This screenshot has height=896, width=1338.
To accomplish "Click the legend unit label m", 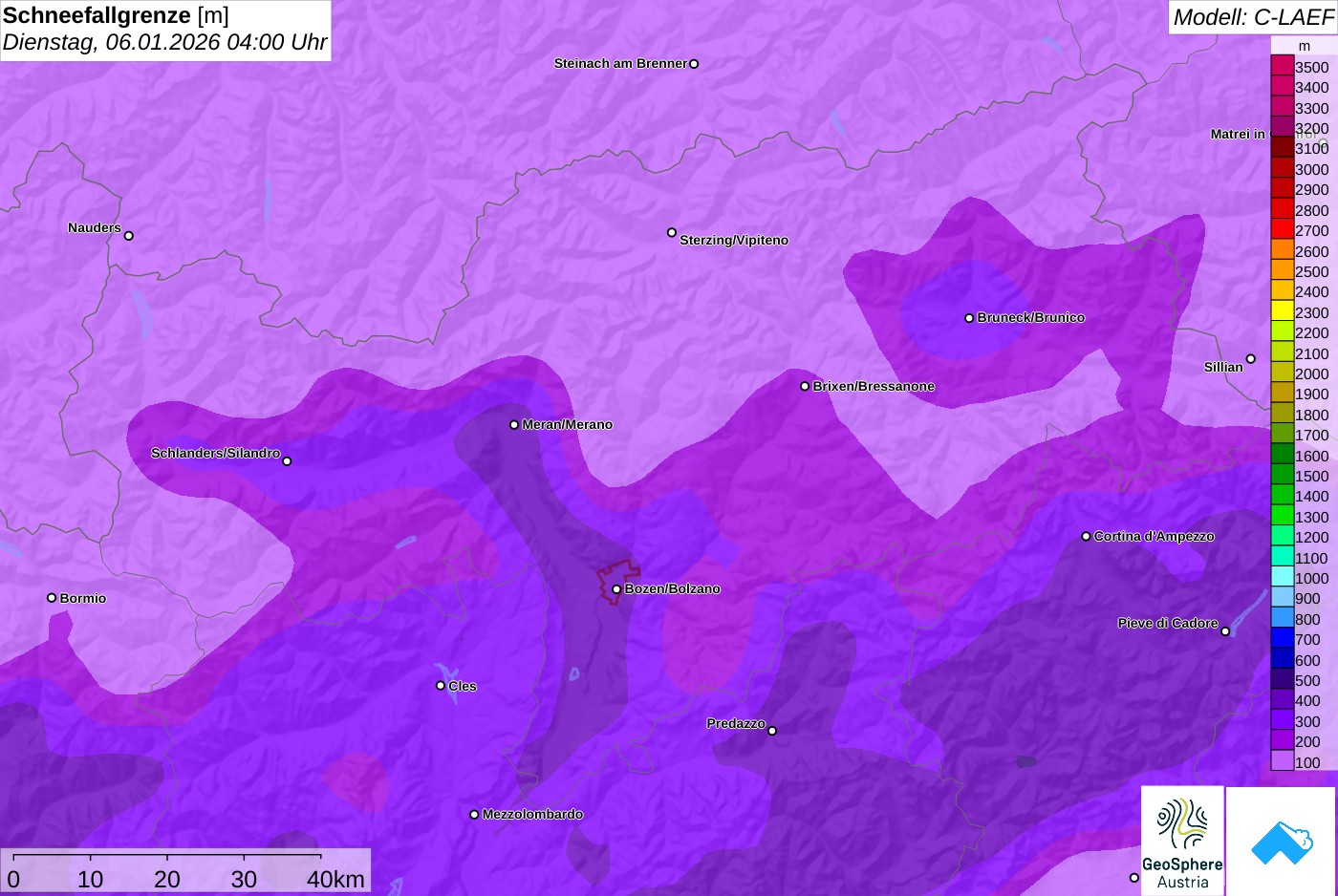I will tap(1305, 46).
